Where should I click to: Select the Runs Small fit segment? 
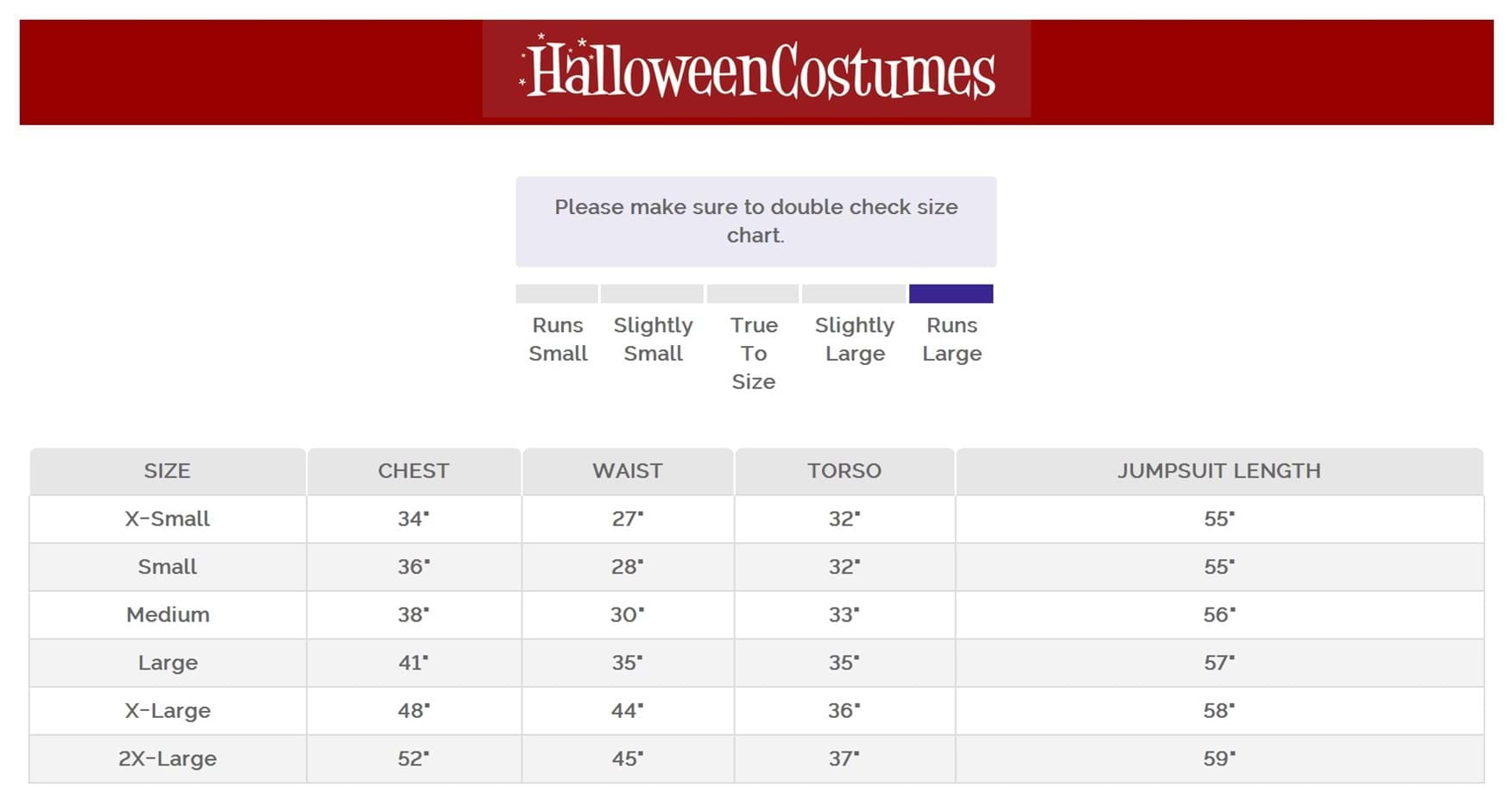(x=557, y=293)
